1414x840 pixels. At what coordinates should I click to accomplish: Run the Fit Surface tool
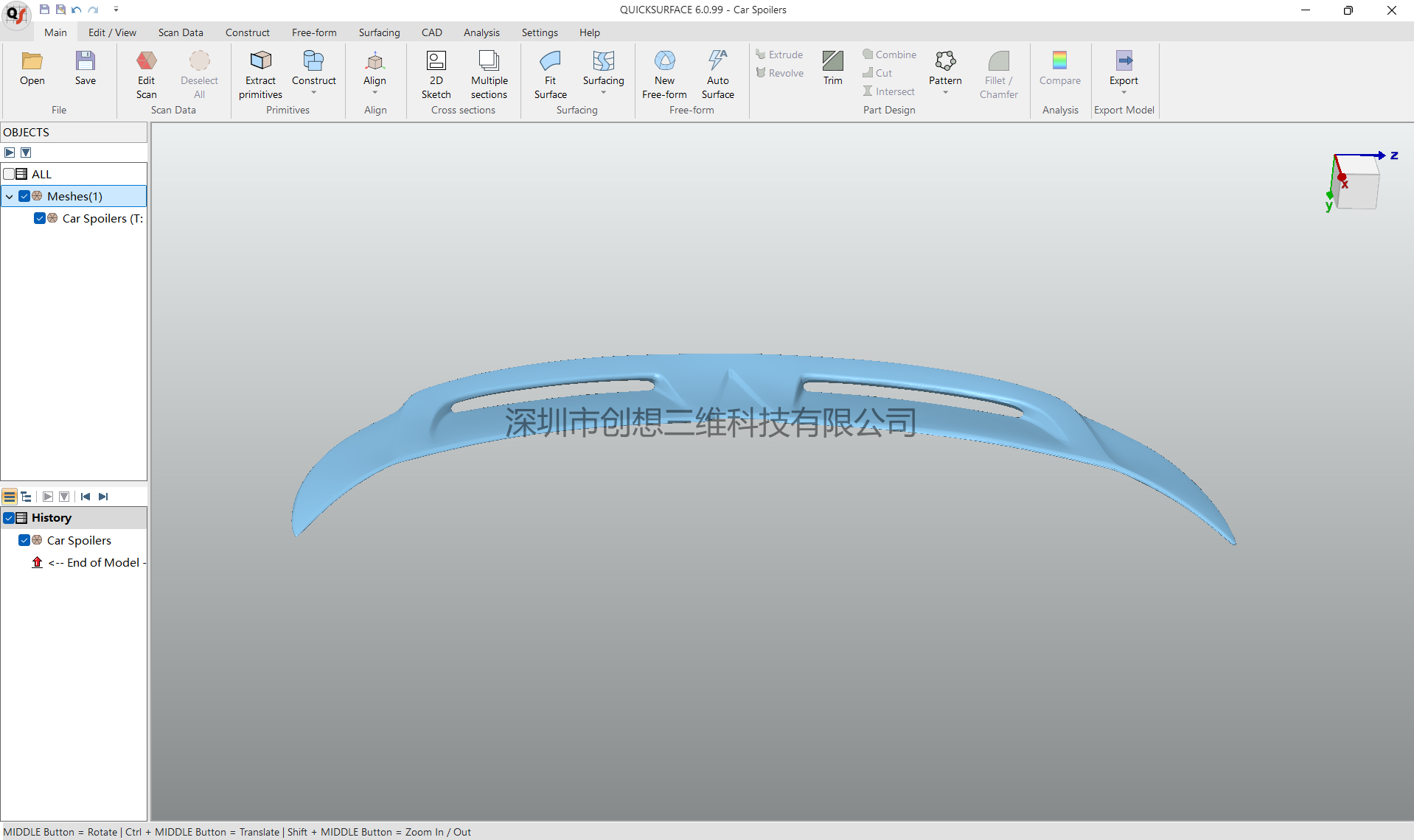click(x=550, y=74)
